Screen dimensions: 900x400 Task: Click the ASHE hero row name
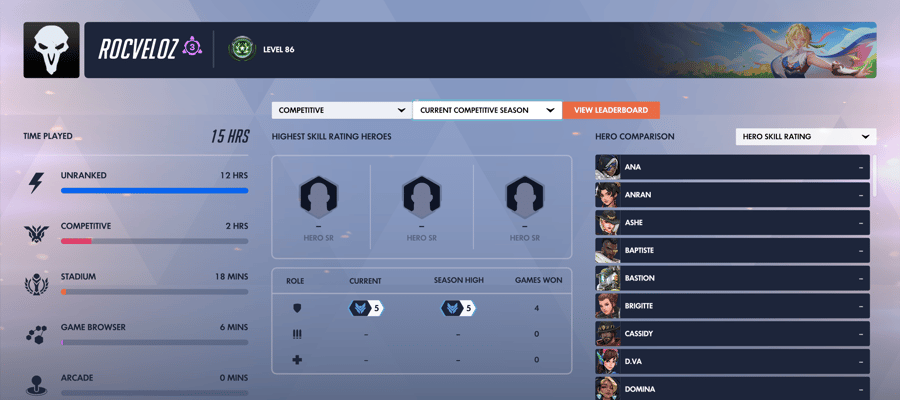[x=634, y=223]
